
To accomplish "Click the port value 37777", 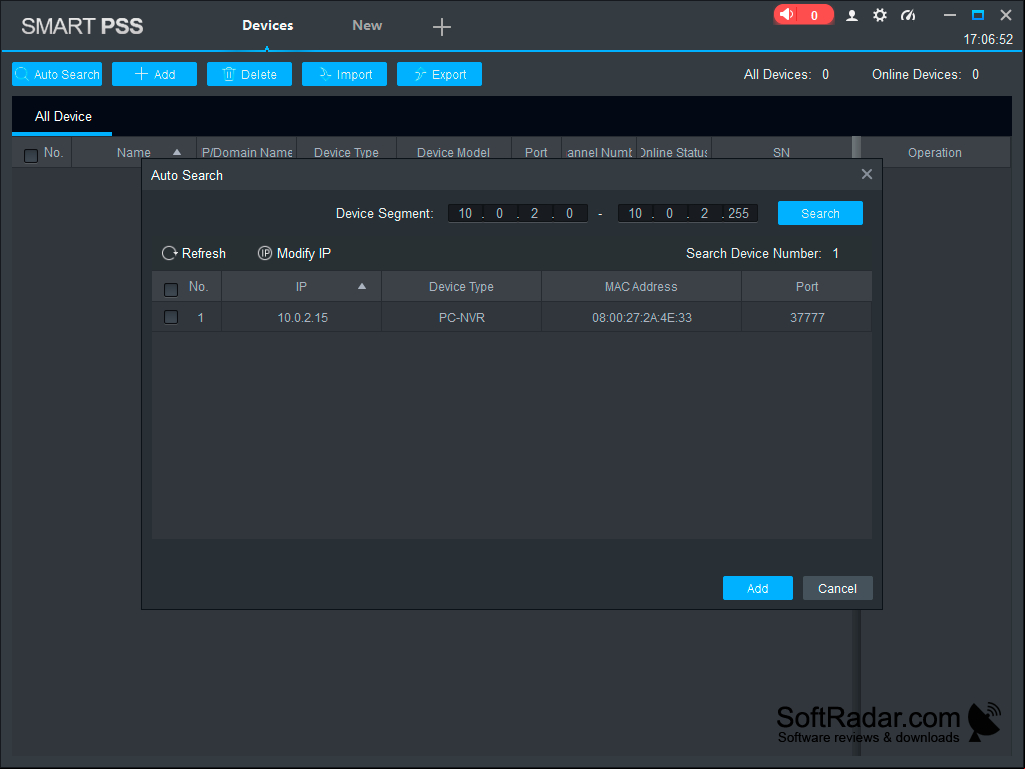I will tap(807, 317).
